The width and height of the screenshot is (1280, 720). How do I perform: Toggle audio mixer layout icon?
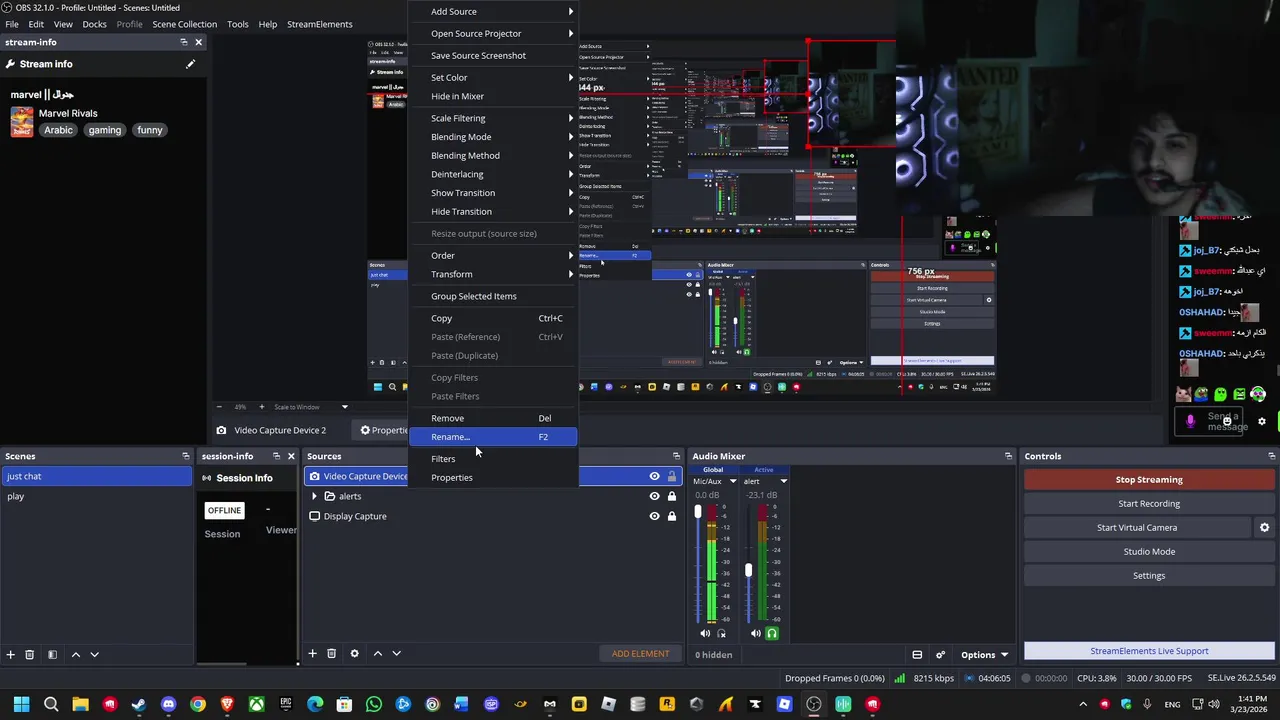click(x=917, y=655)
